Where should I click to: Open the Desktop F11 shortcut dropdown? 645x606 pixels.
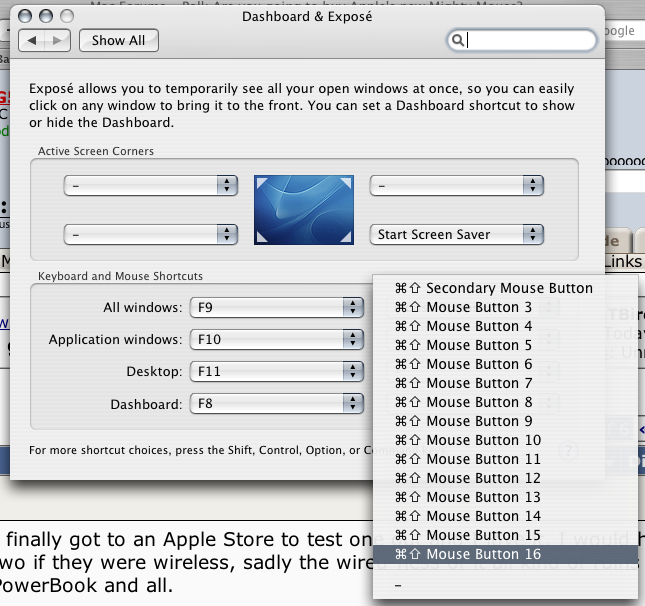pos(277,371)
